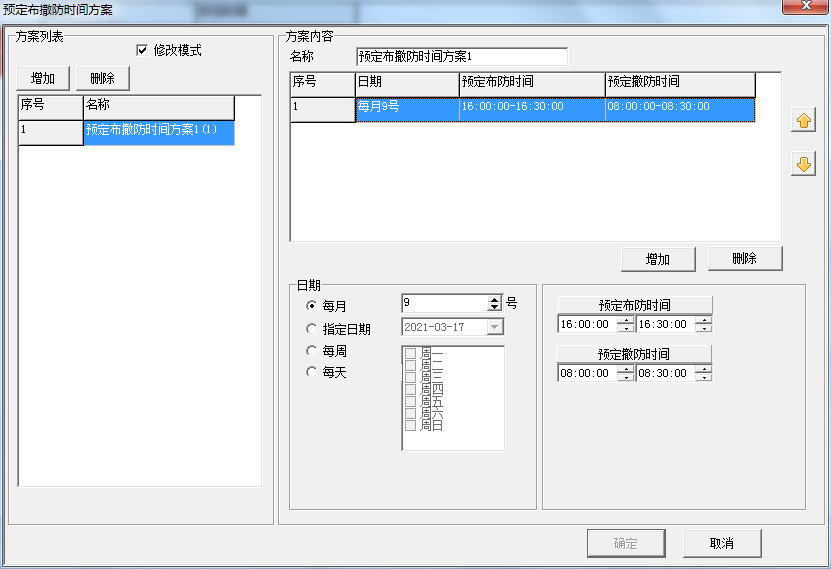This screenshot has height=569, width=831.
Task: Increase the monthly day number spinner
Action: [x=494, y=299]
